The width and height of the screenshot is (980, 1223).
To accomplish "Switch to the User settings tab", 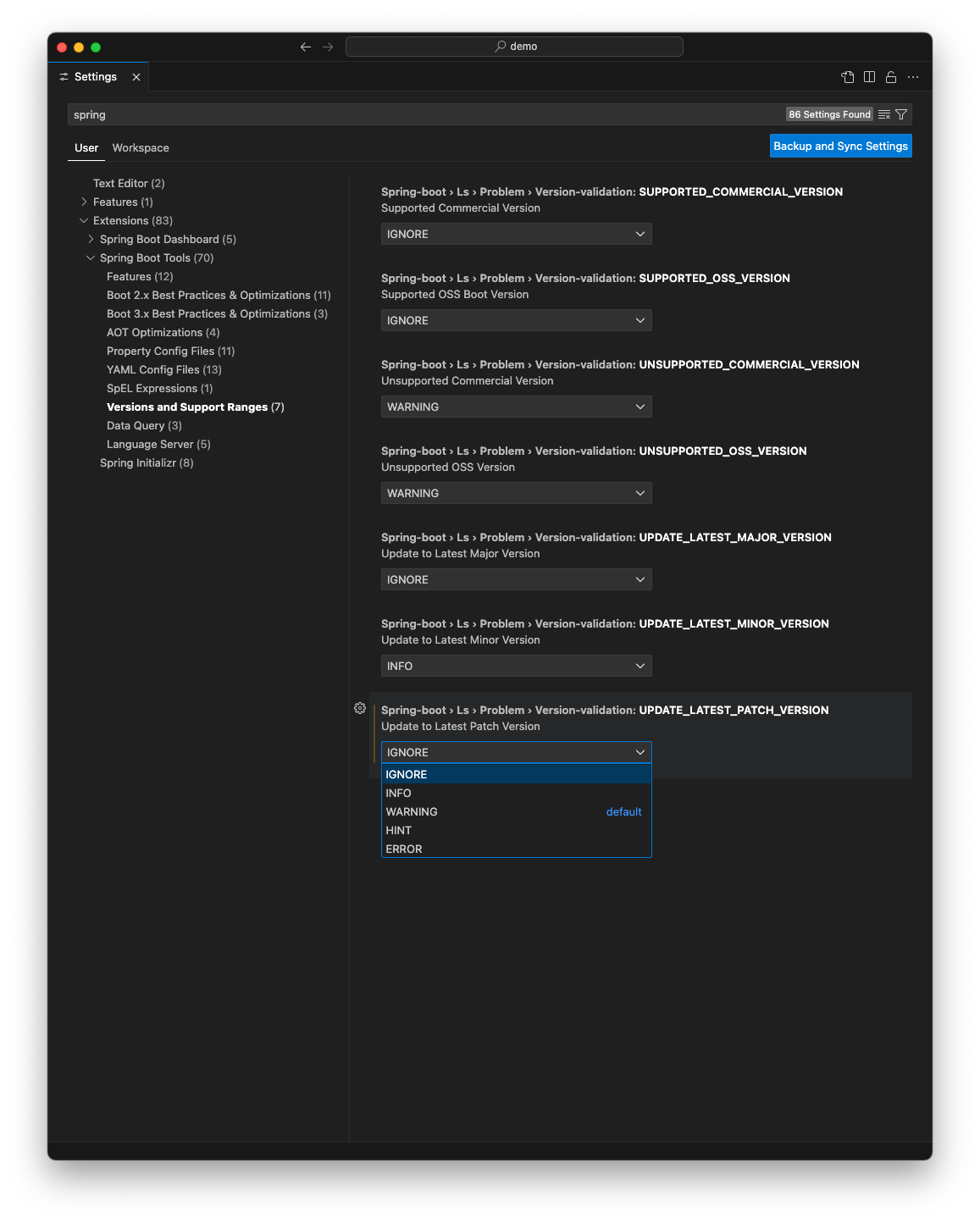I will tap(86, 147).
